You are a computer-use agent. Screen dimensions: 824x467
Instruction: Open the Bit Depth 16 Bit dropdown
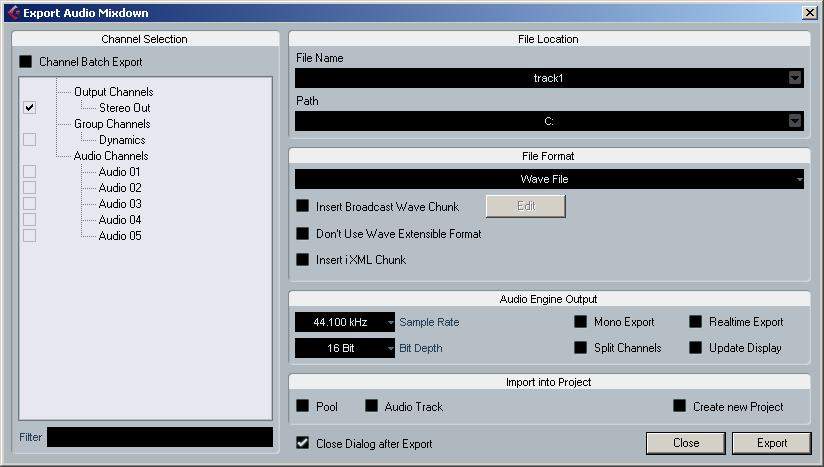[345, 348]
